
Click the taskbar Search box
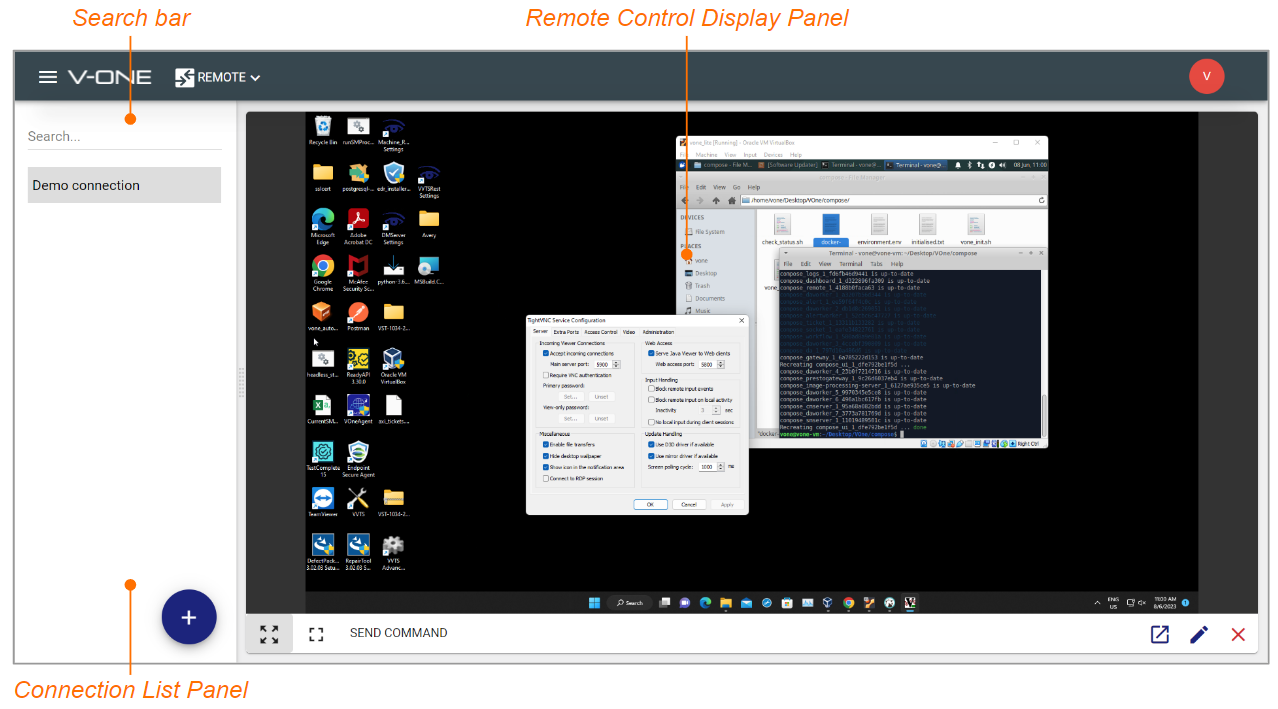pyautogui.click(x=631, y=603)
